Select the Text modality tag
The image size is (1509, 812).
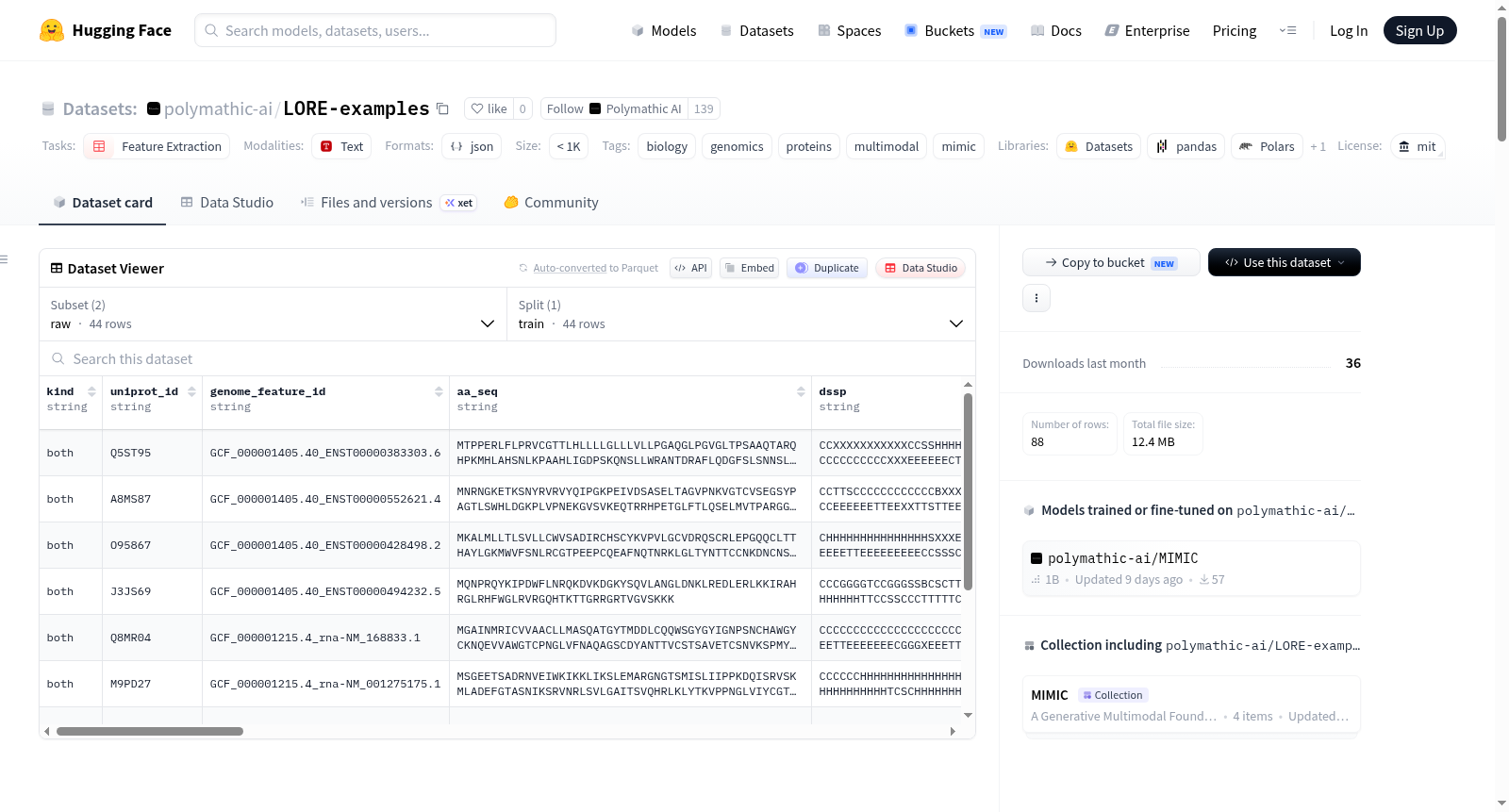[341, 146]
